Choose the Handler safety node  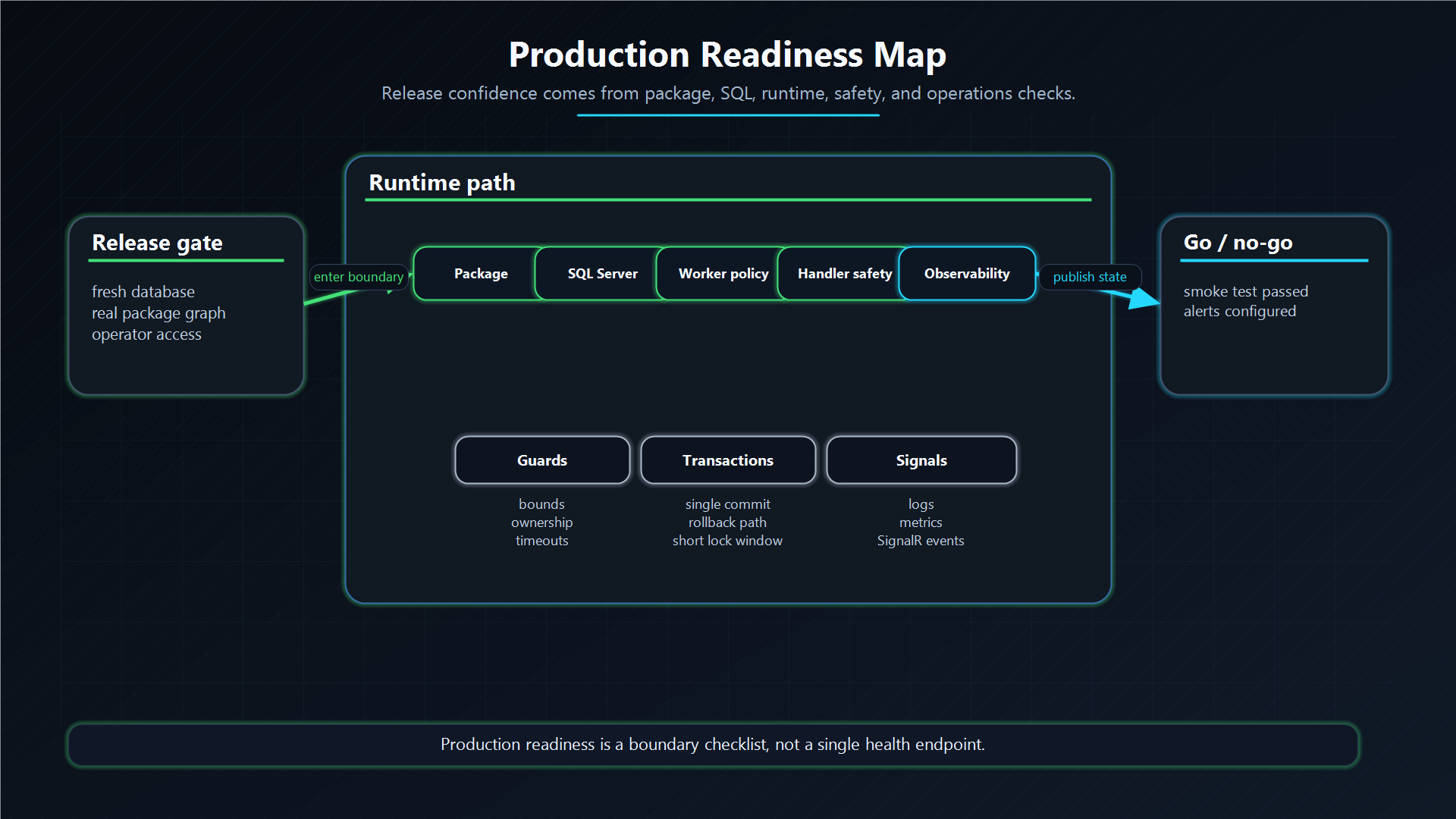845,274
